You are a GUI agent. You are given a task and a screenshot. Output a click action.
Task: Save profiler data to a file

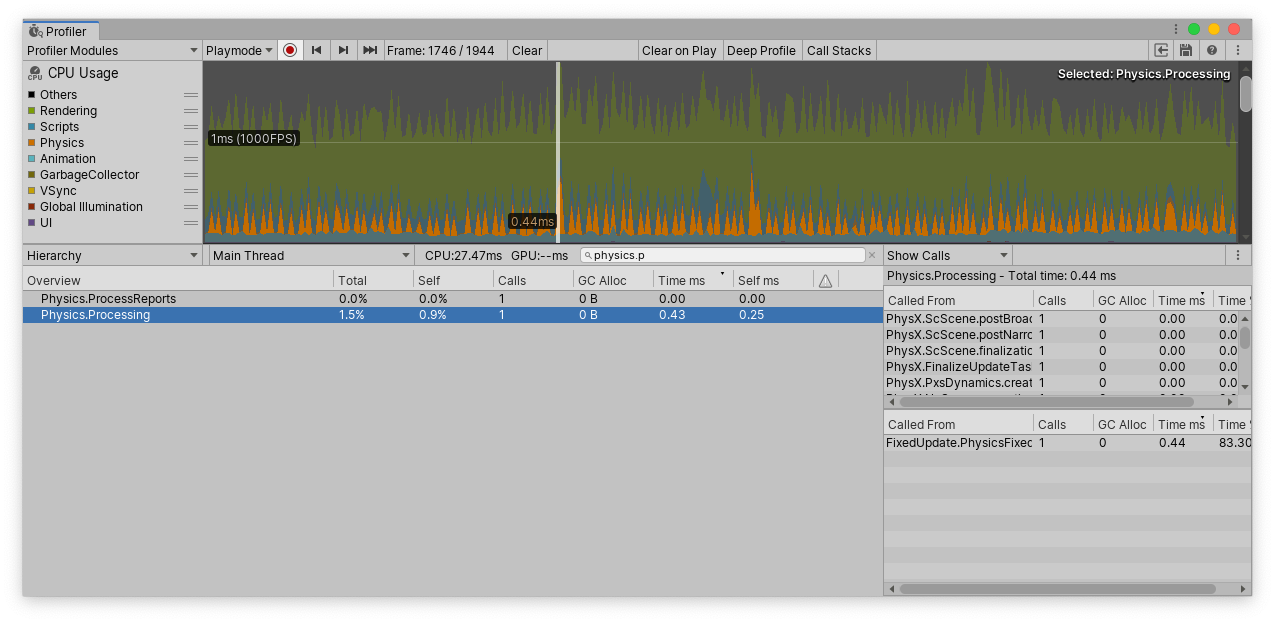pyautogui.click(x=1186, y=50)
